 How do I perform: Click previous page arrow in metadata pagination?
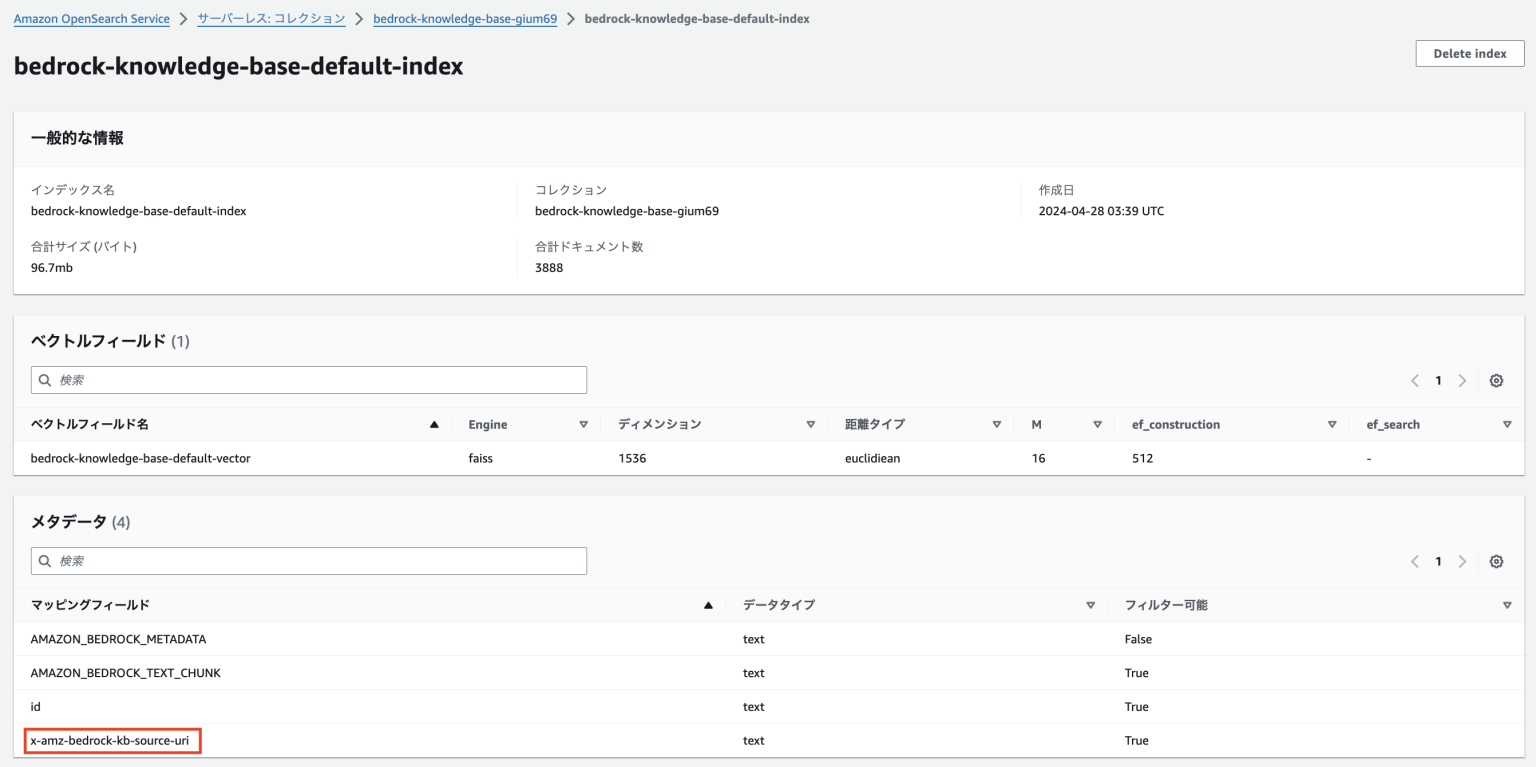click(1414, 561)
